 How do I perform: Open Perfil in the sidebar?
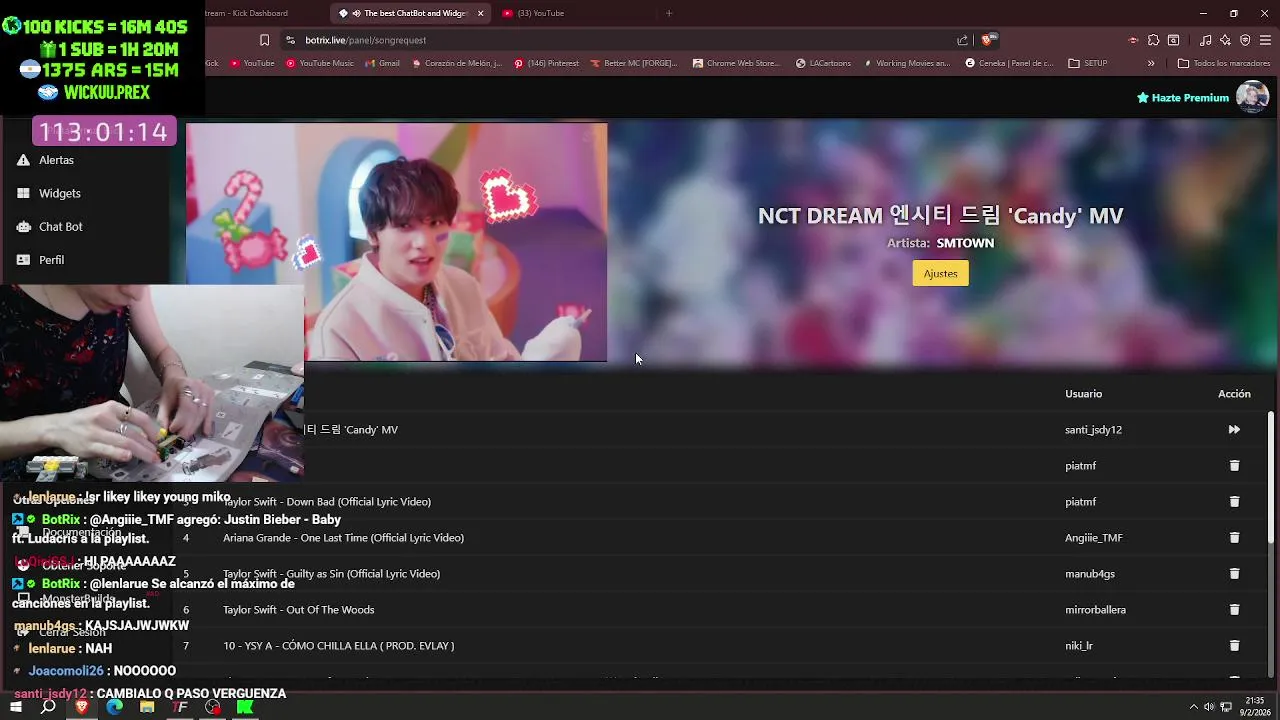point(51,260)
